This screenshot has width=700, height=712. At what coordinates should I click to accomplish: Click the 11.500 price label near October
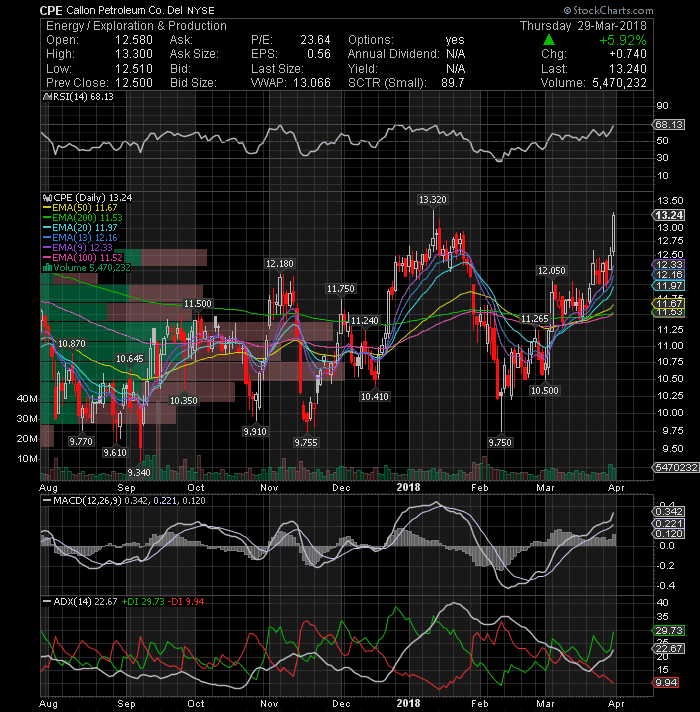[197, 304]
